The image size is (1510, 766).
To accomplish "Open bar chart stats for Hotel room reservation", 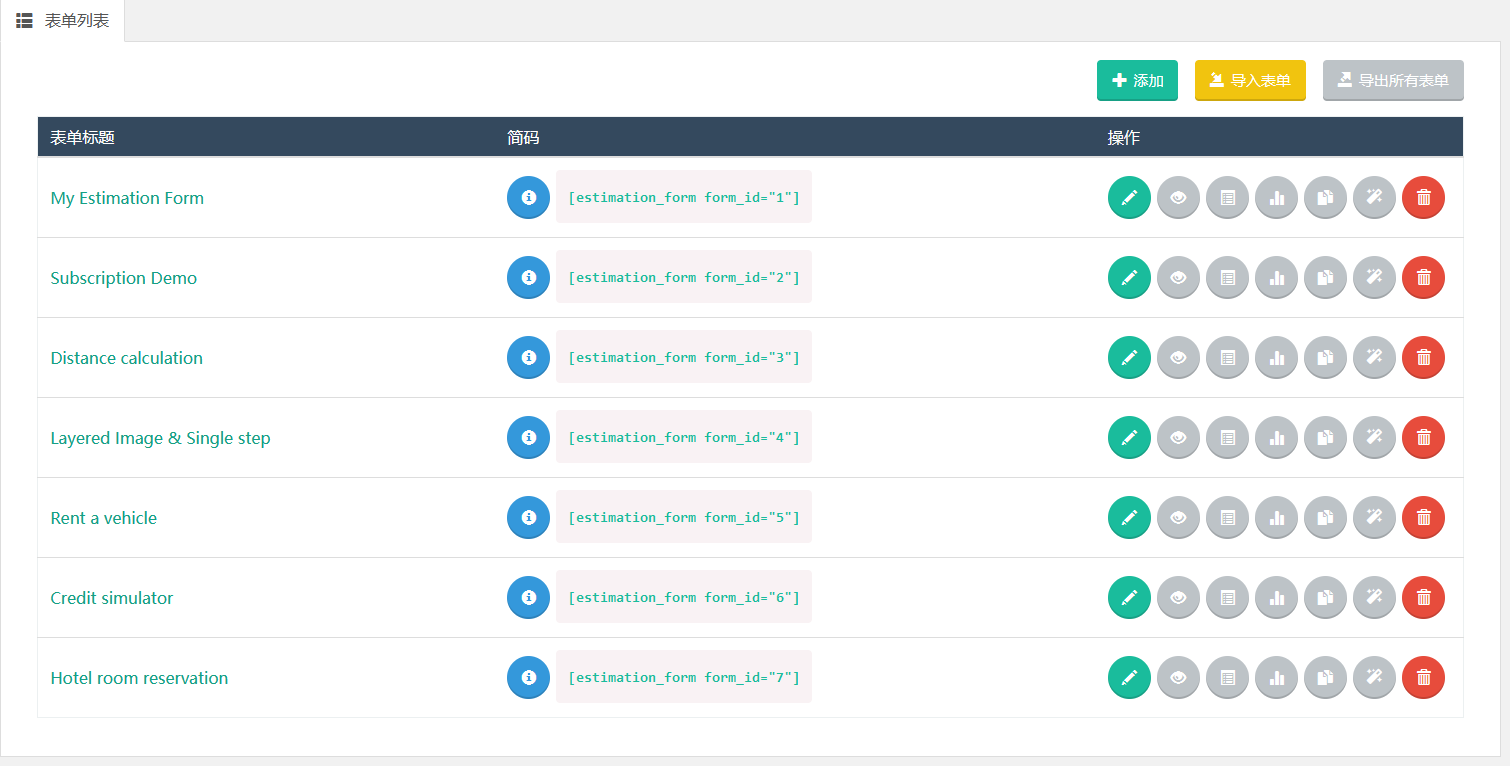I will coord(1277,677).
